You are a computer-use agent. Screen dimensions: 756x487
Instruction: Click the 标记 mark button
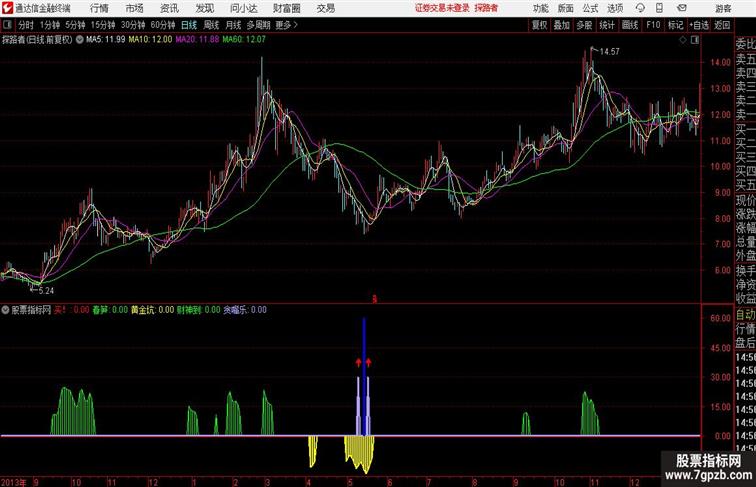click(675, 25)
